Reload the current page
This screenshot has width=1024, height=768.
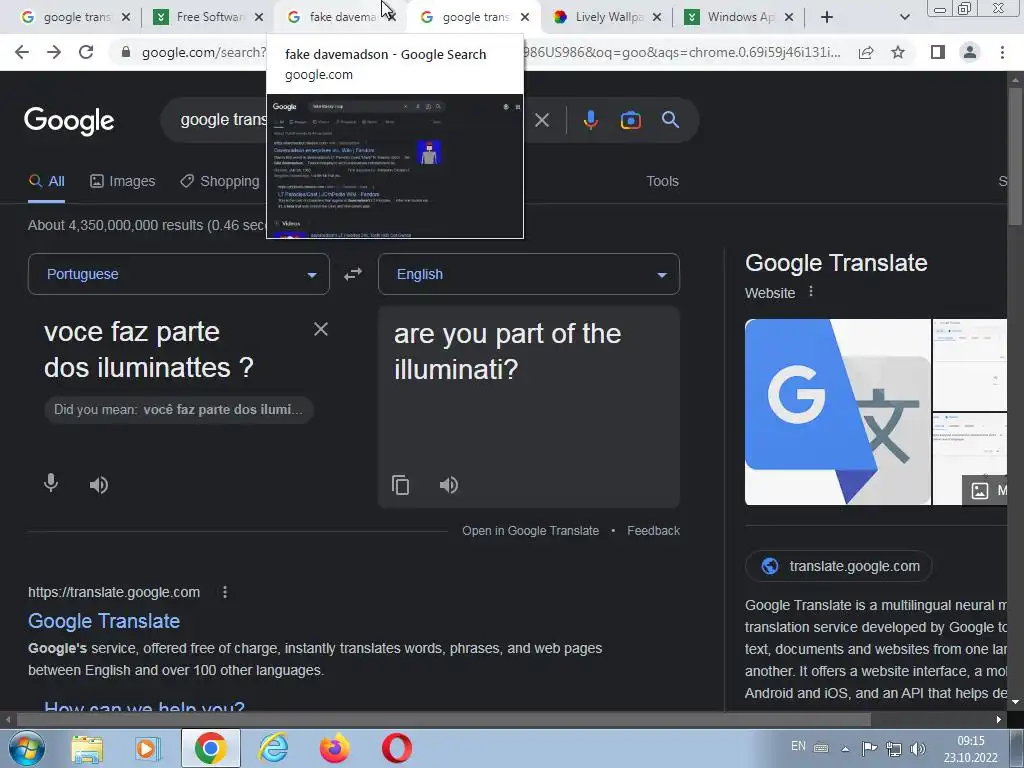(x=86, y=52)
